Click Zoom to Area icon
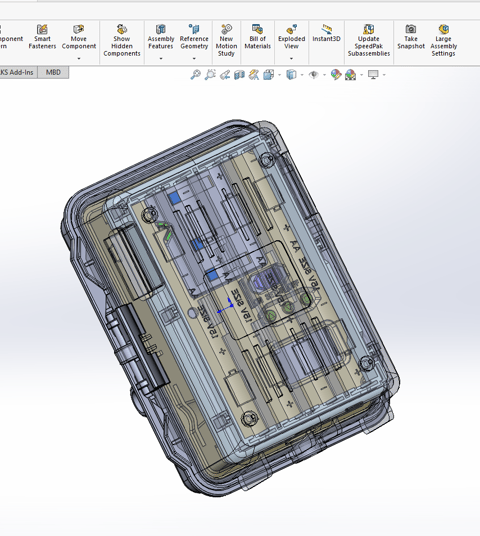 (x=210, y=75)
